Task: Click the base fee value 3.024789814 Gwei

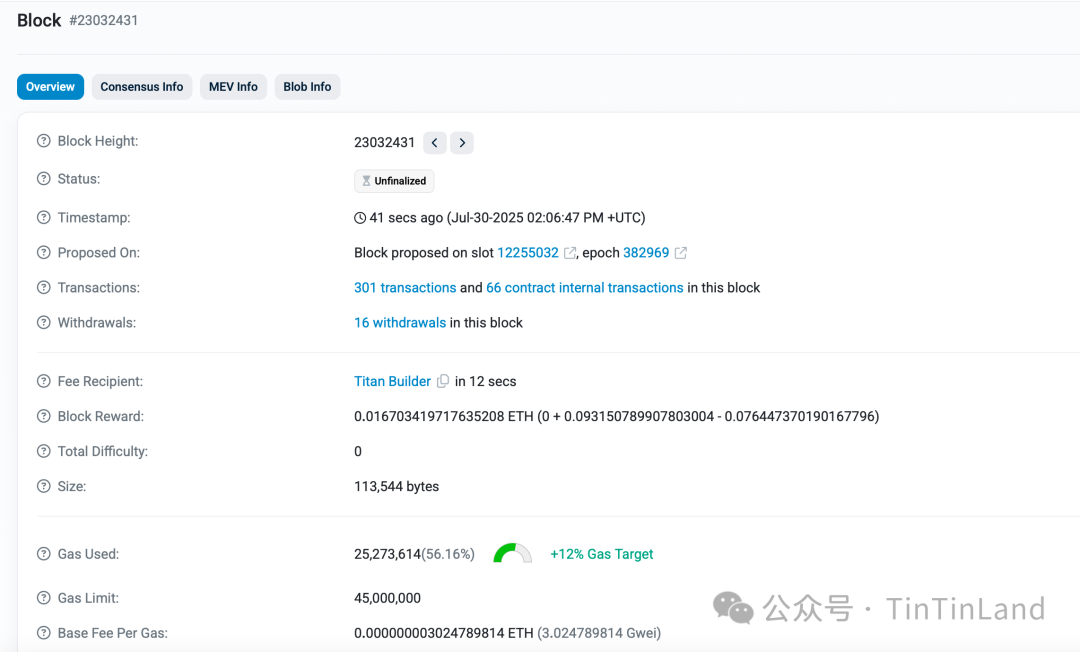Action: tap(599, 633)
